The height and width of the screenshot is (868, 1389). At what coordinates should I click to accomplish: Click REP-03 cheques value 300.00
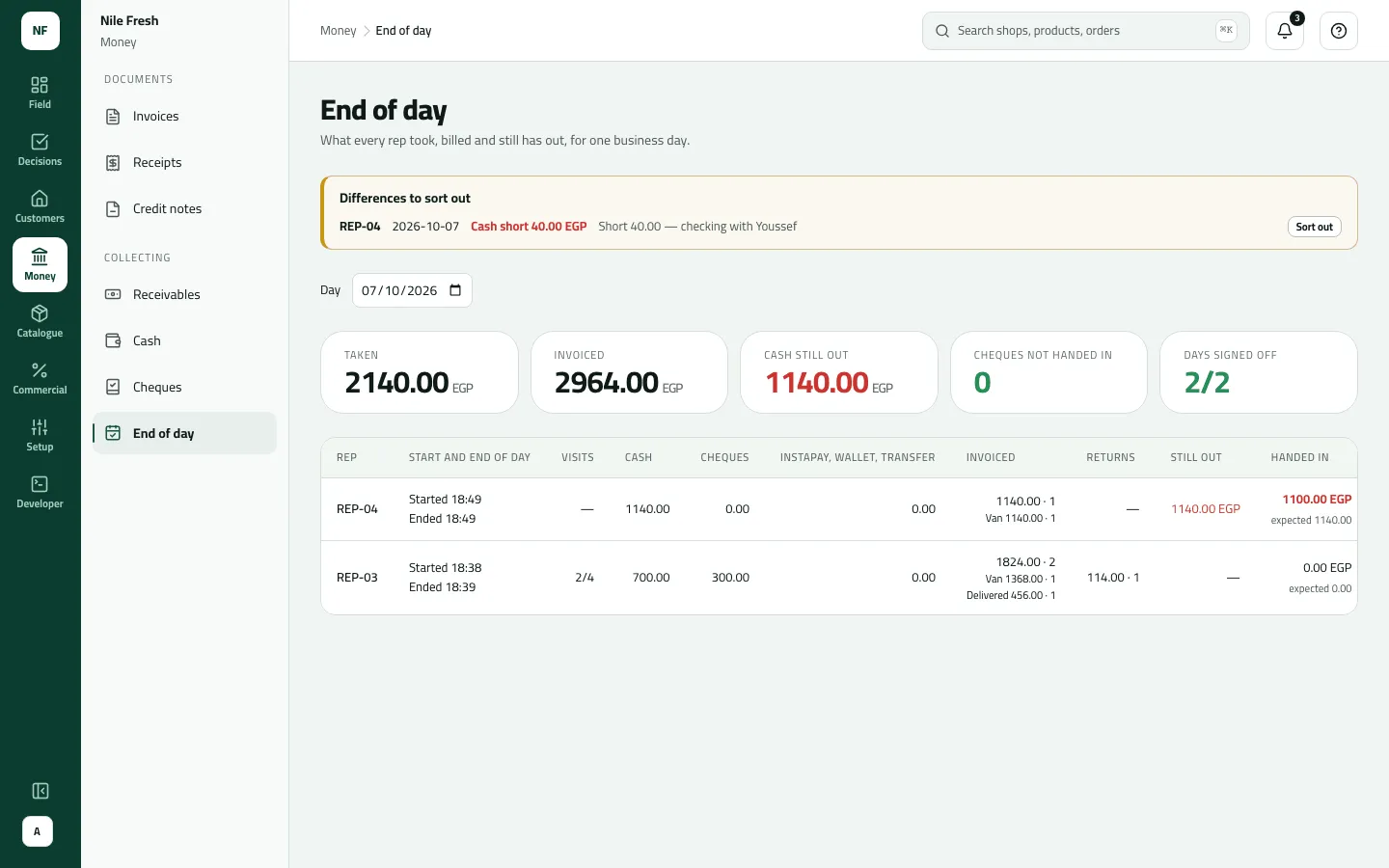click(730, 578)
